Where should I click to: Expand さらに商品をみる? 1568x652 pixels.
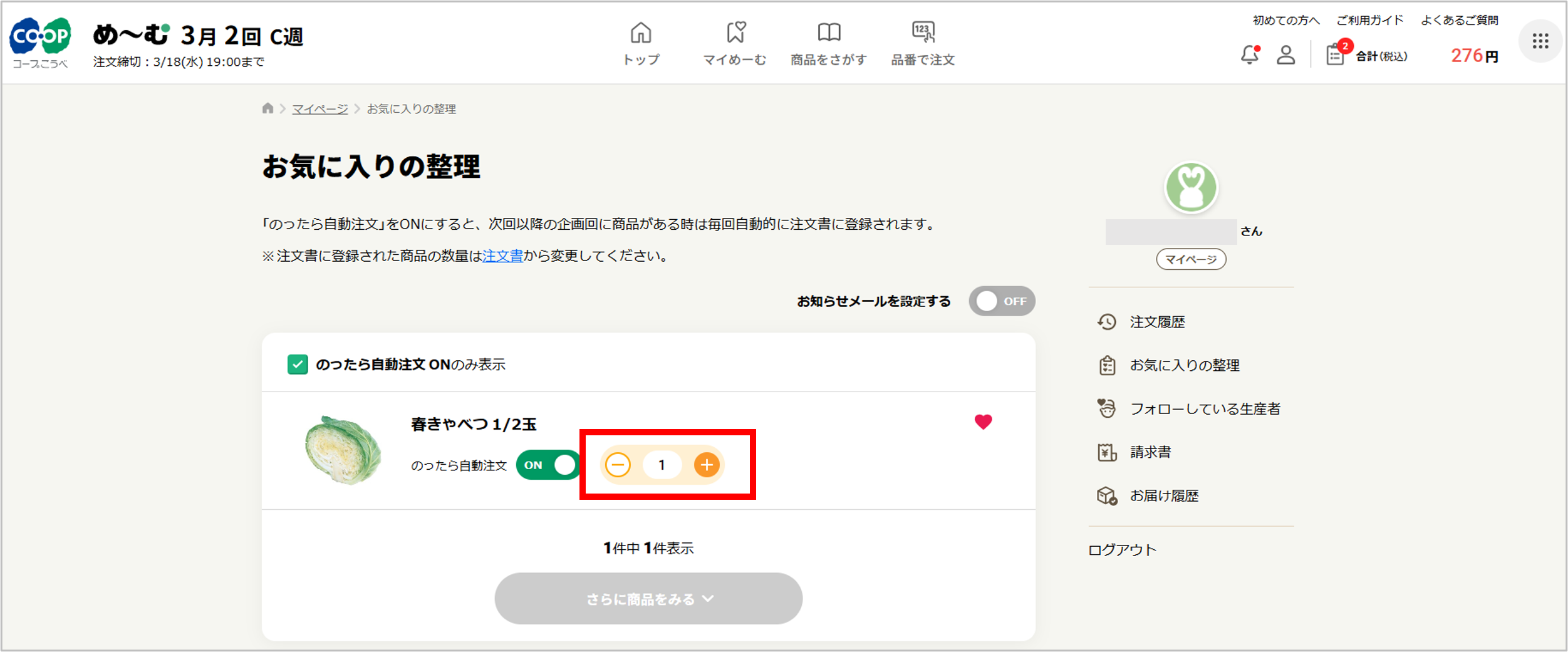648,598
